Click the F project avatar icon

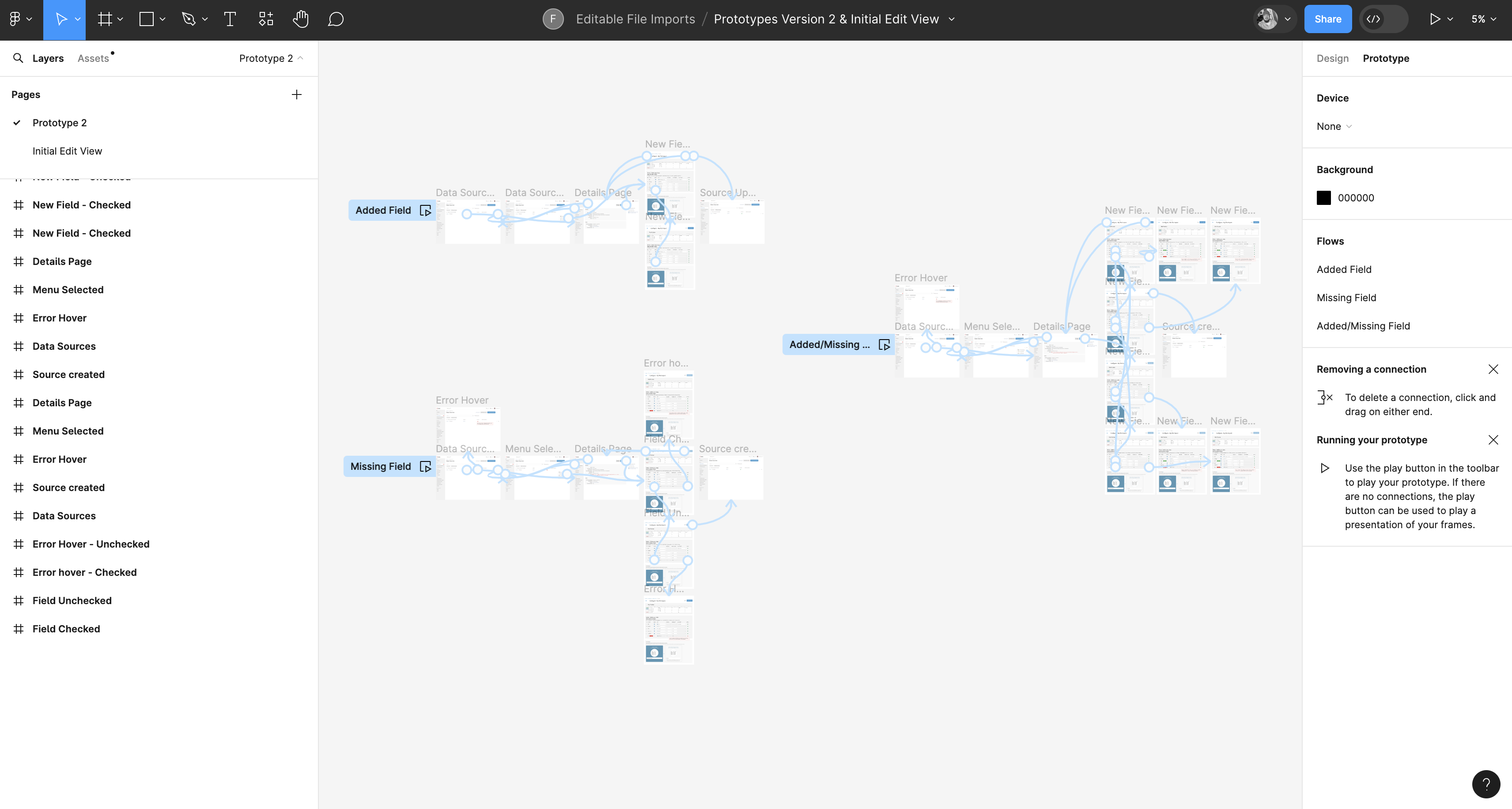point(553,19)
